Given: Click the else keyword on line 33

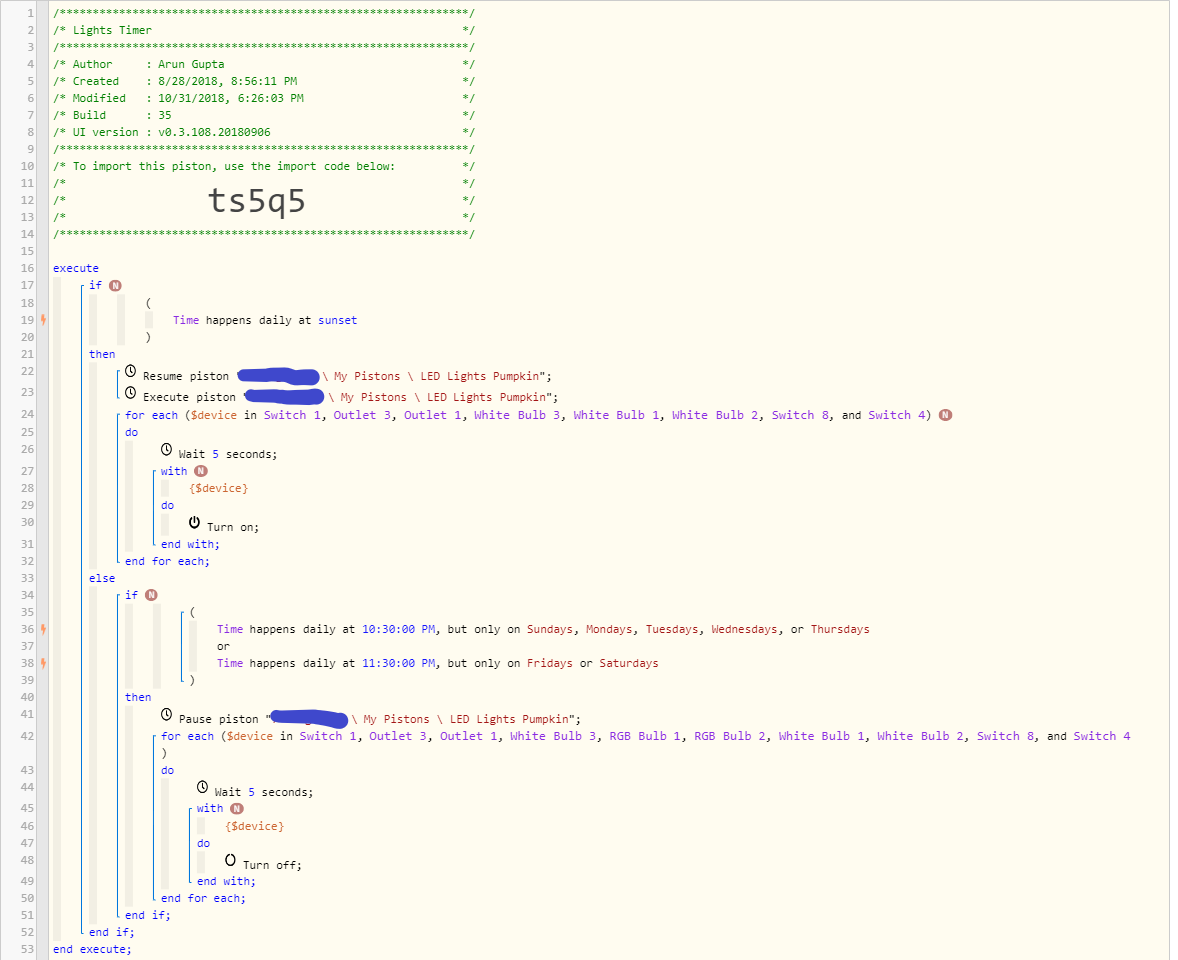Looking at the screenshot, I should [x=102, y=578].
